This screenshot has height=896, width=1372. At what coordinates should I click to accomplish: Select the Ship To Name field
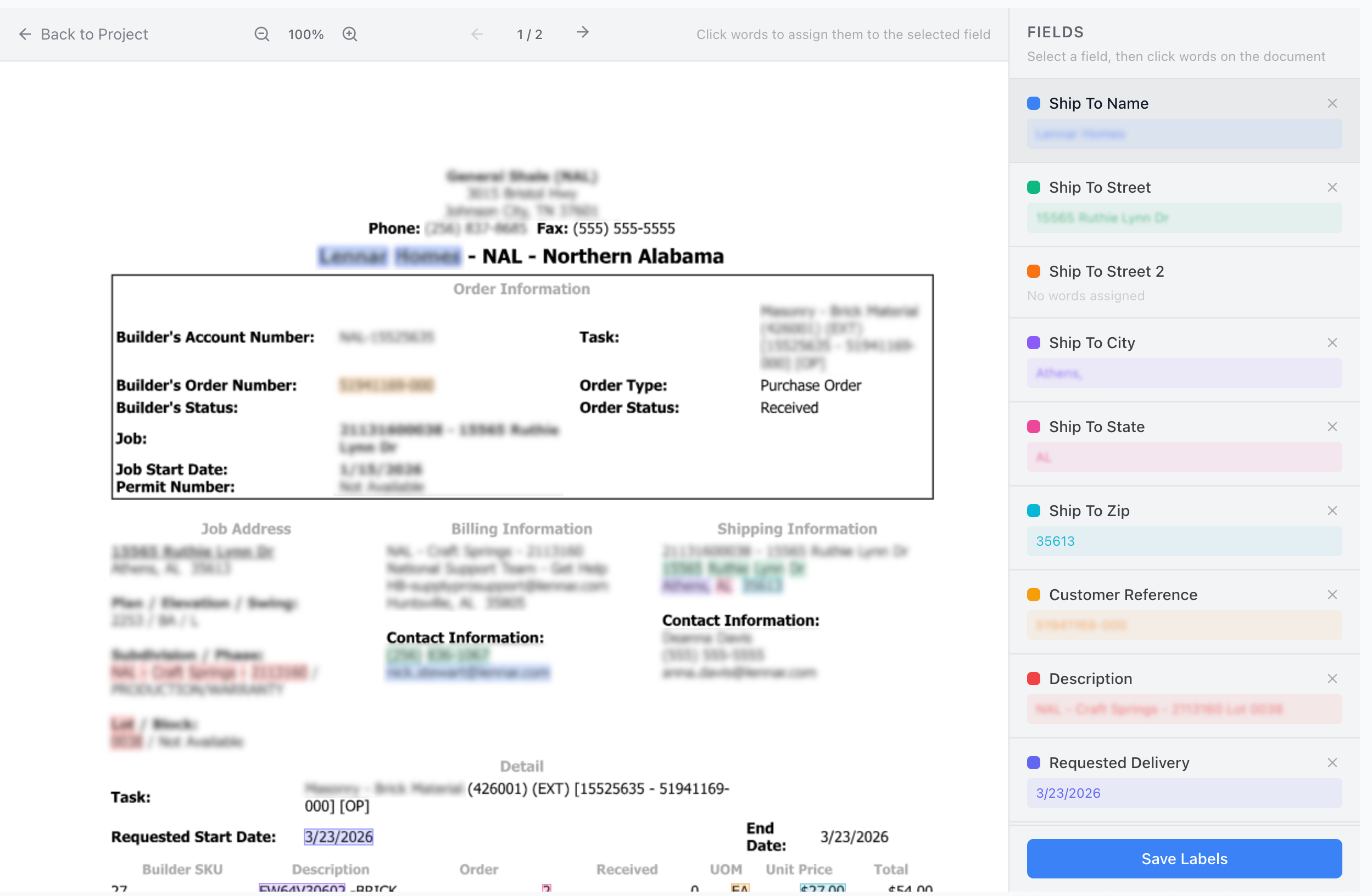click(1185, 120)
